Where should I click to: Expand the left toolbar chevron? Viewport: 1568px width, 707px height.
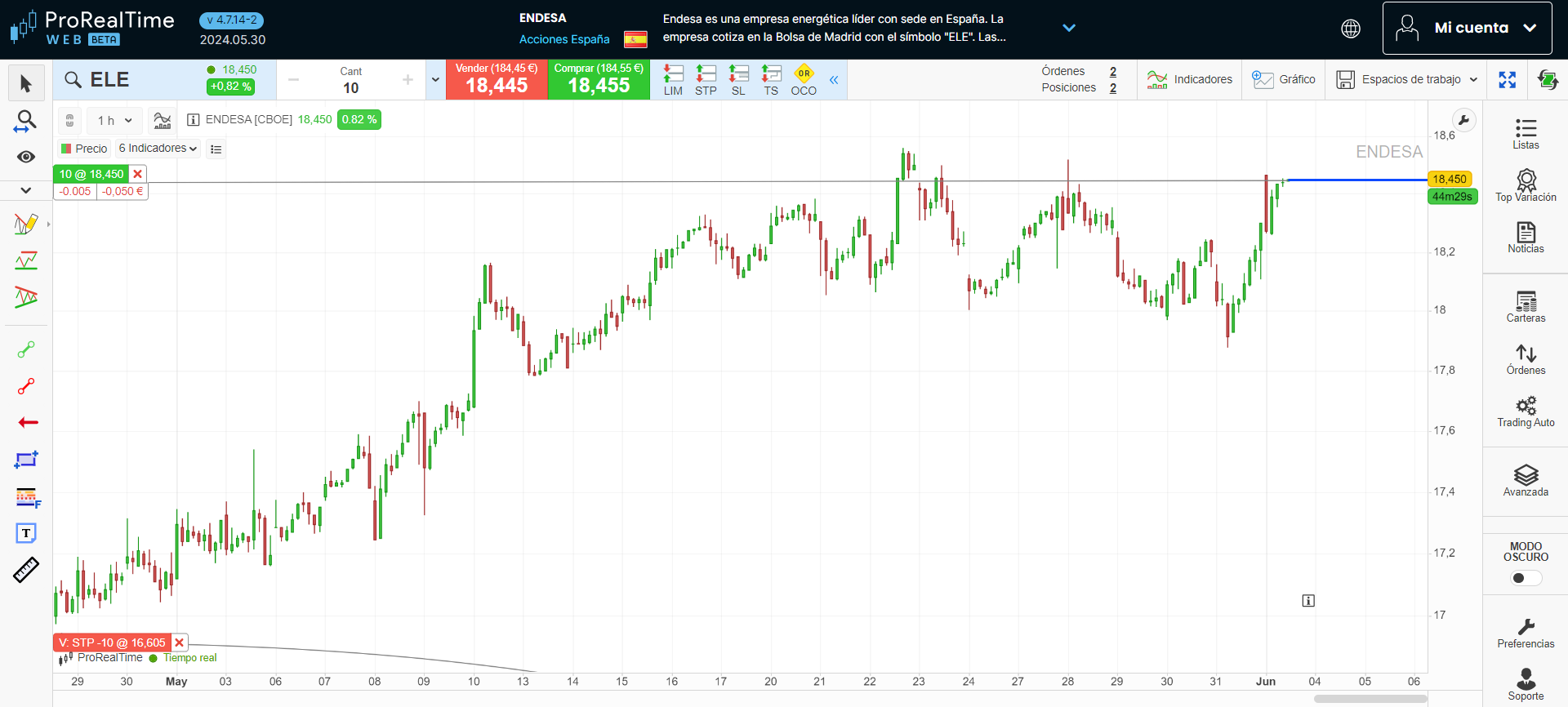coord(26,190)
